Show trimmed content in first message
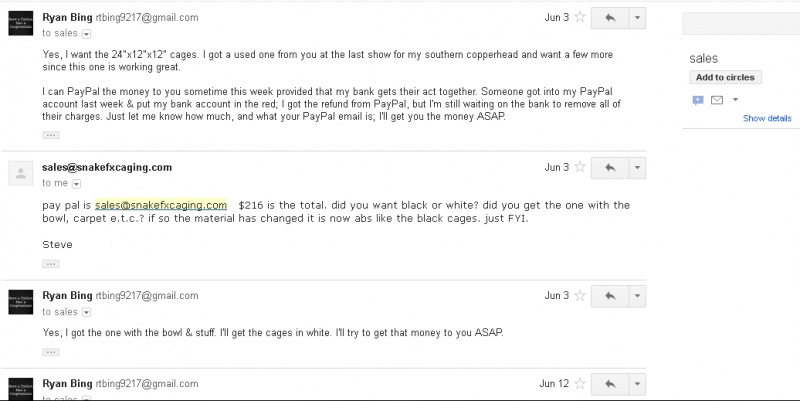This screenshot has height=401, width=800. pos(51,135)
